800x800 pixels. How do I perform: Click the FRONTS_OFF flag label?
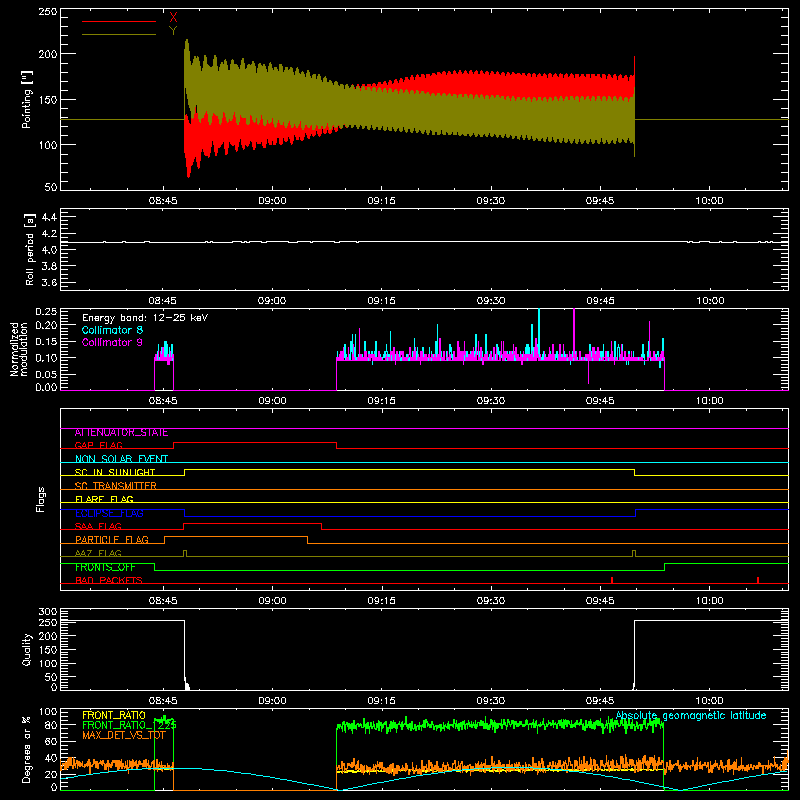click(105, 567)
